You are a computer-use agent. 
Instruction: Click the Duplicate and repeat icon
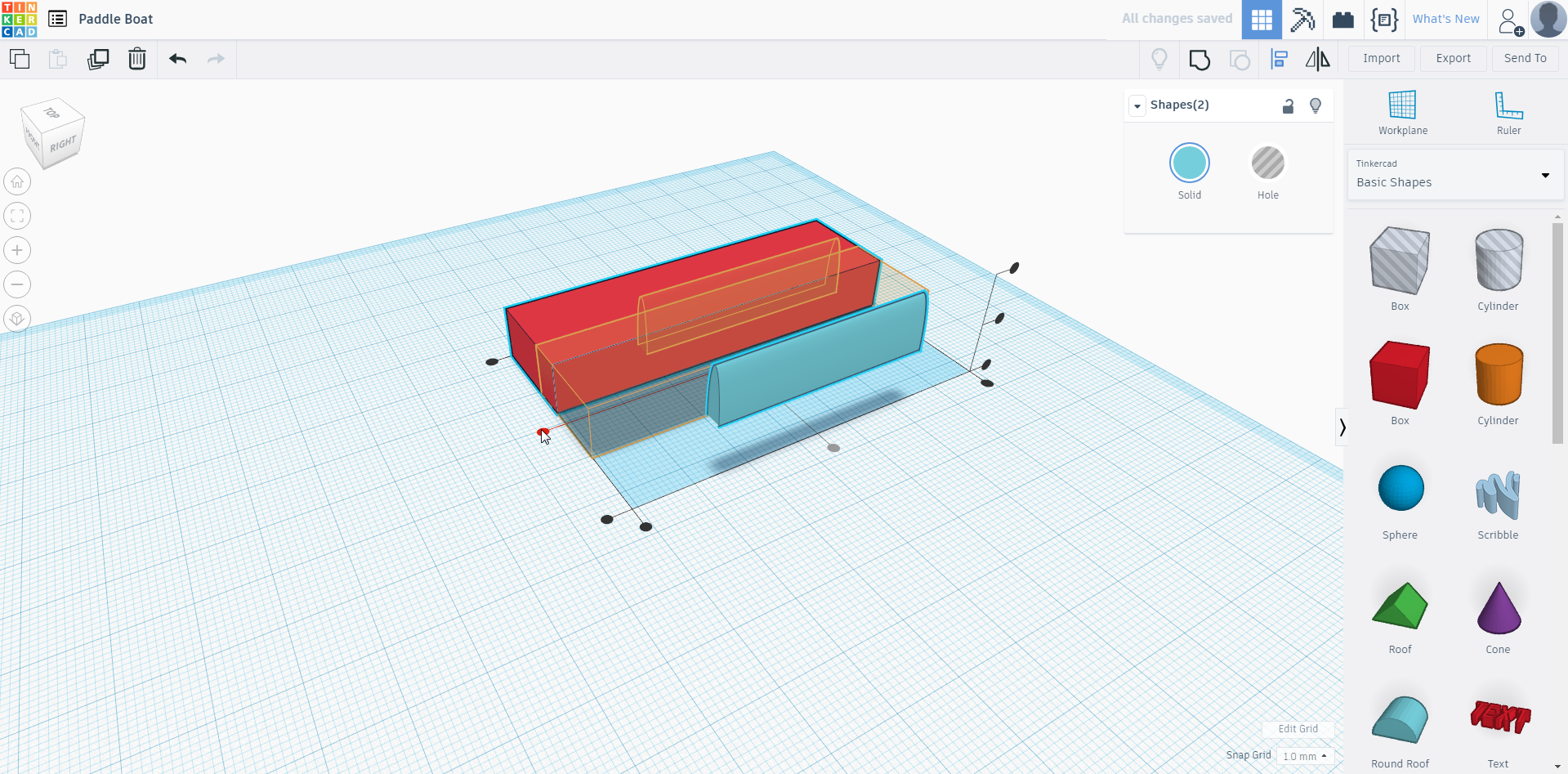pyautogui.click(x=98, y=59)
